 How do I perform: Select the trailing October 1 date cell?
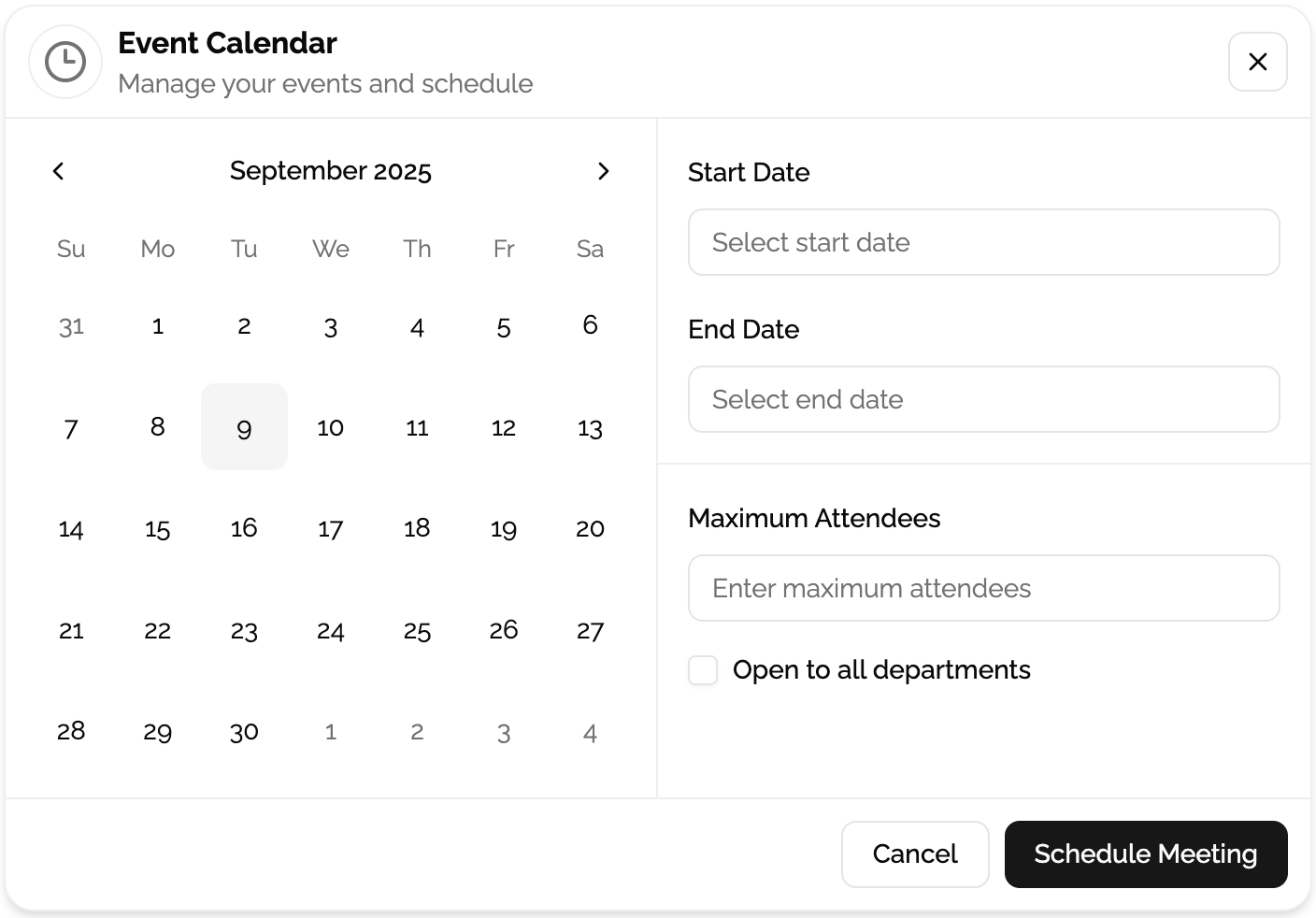pos(330,731)
